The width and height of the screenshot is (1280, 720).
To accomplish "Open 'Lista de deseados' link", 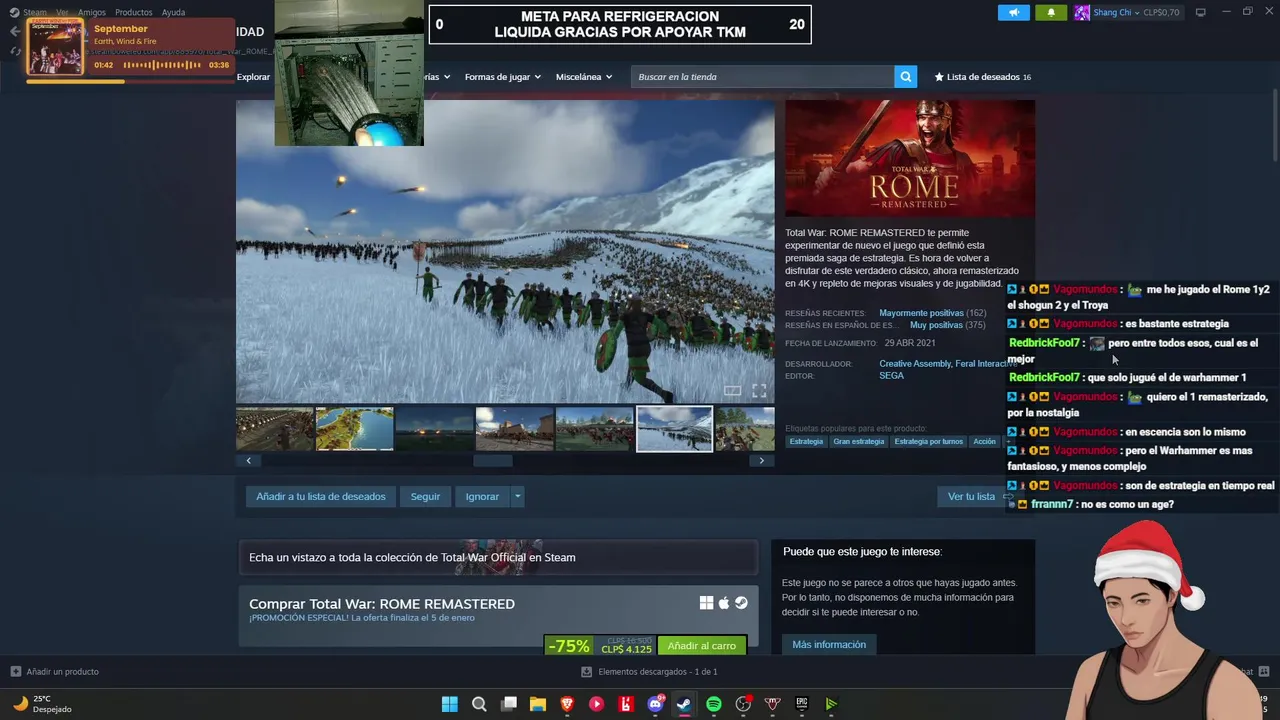I will click(982, 77).
